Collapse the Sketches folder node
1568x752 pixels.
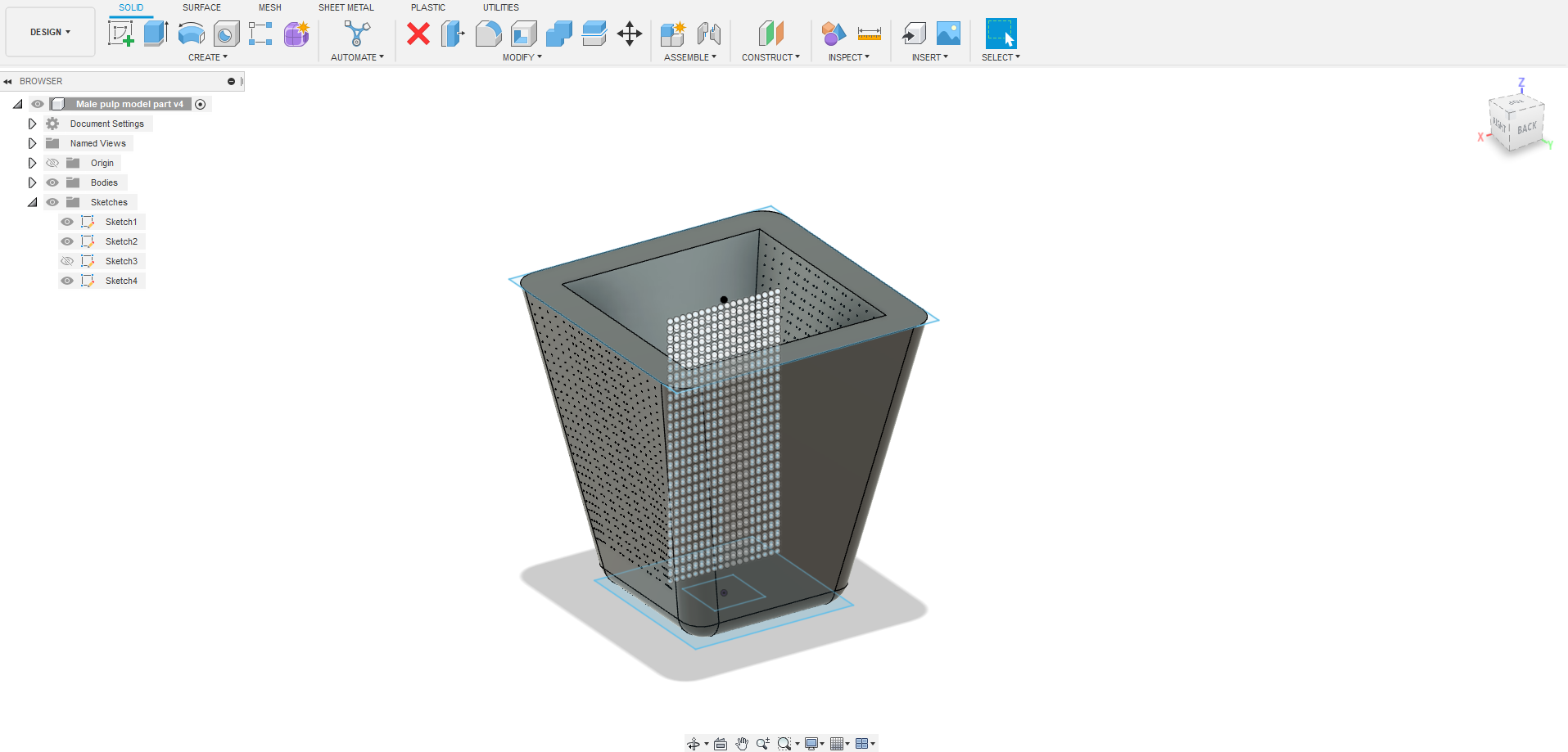coord(32,202)
